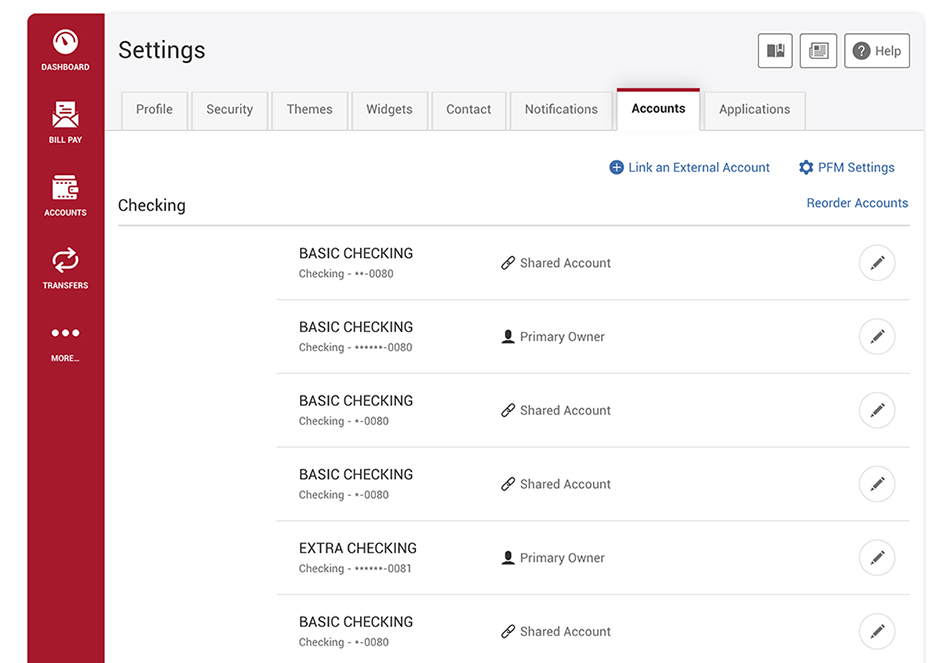Switch to the Widgets tab
The height and width of the screenshot is (663, 950).
pyautogui.click(x=390, y=110)
